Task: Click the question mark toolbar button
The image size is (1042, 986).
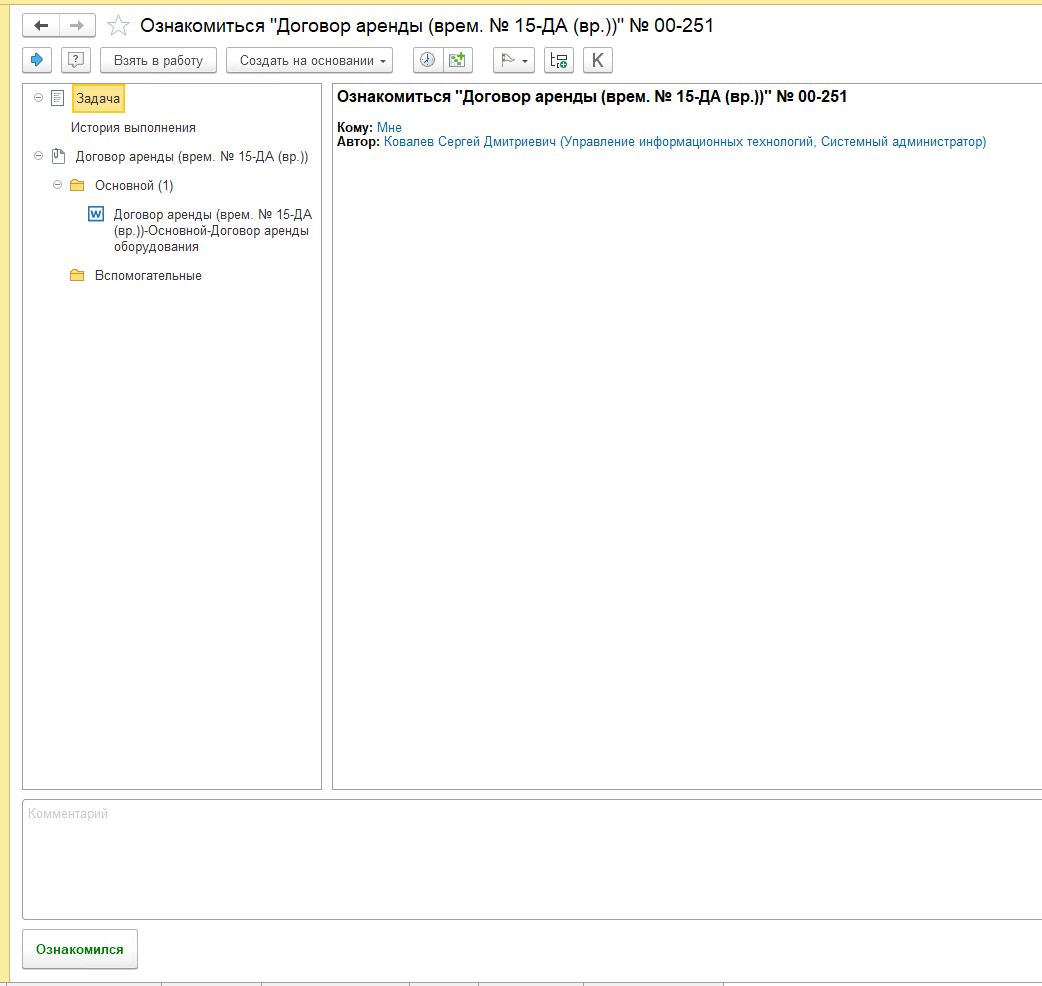Action: tap(75, 60)
